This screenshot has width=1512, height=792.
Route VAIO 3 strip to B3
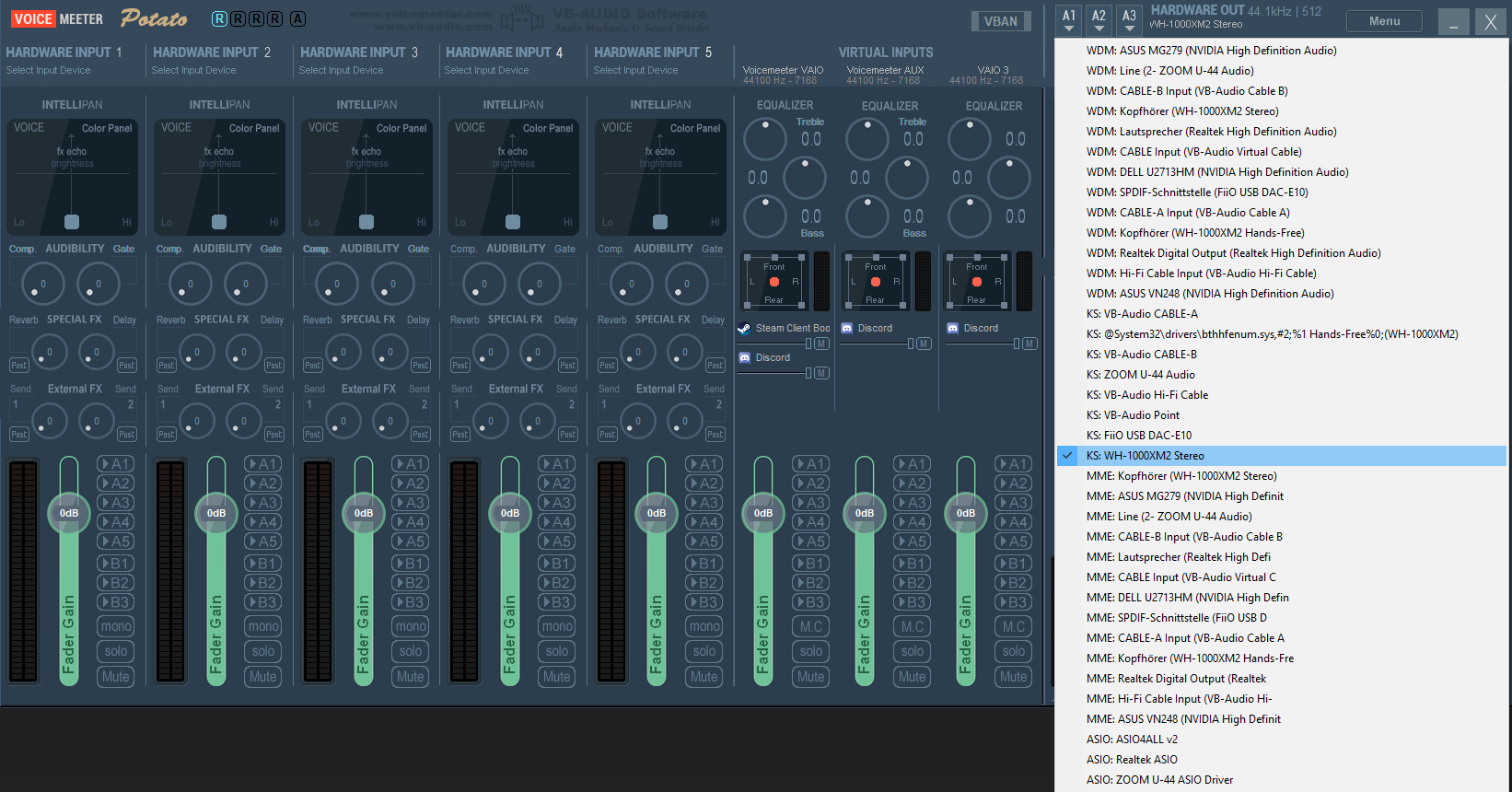click(x=1014, y=602)
